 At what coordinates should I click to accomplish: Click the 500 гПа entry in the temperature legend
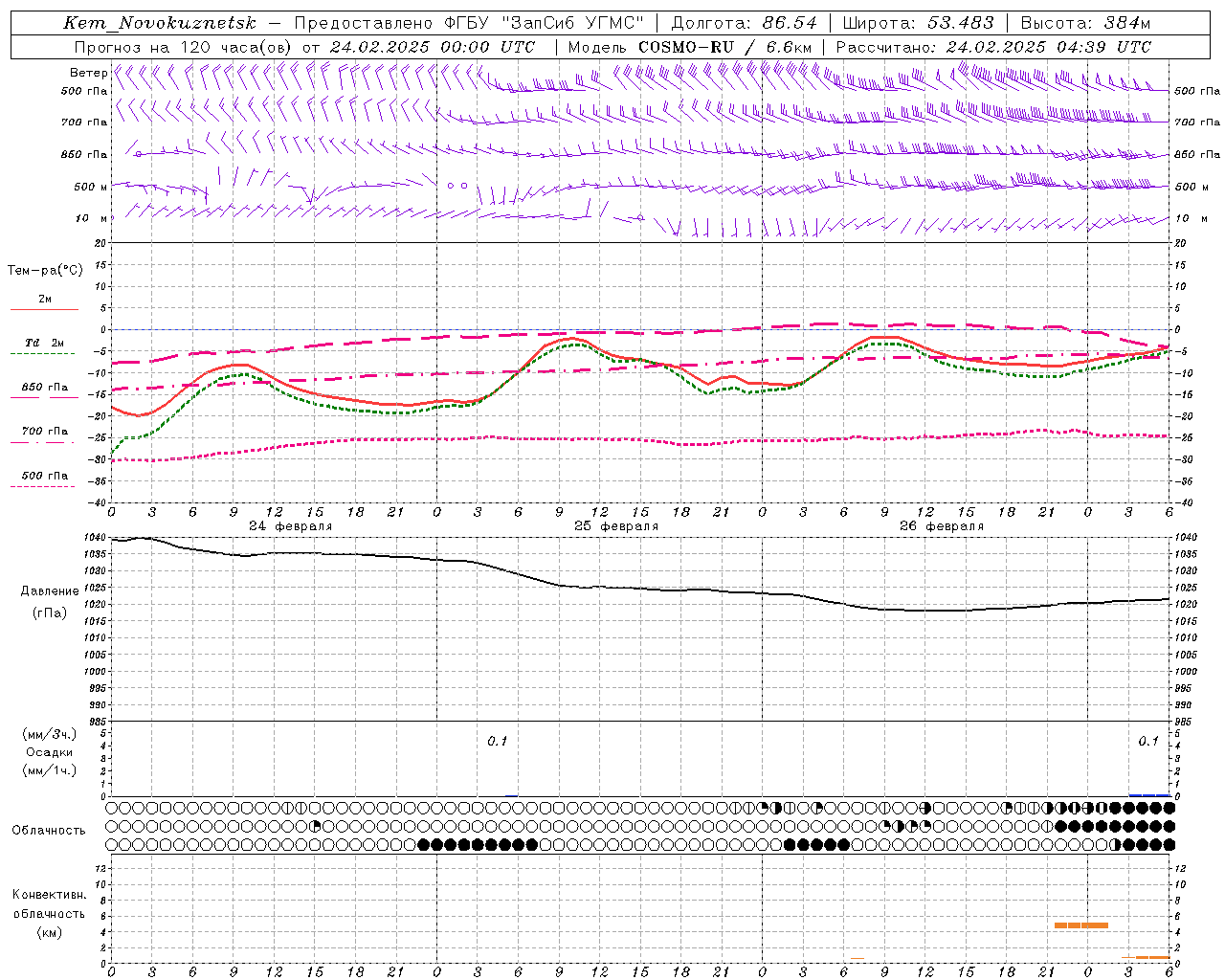coord(45,476)
